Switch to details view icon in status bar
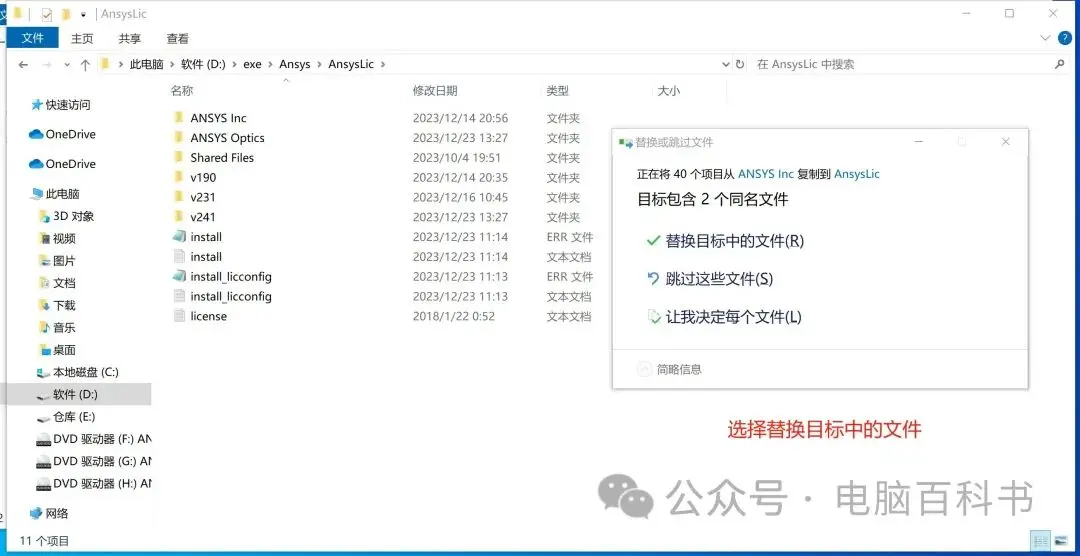The width and height of the screenshot is (1080, 556). pyautogui.click(x=1041, y=541)
